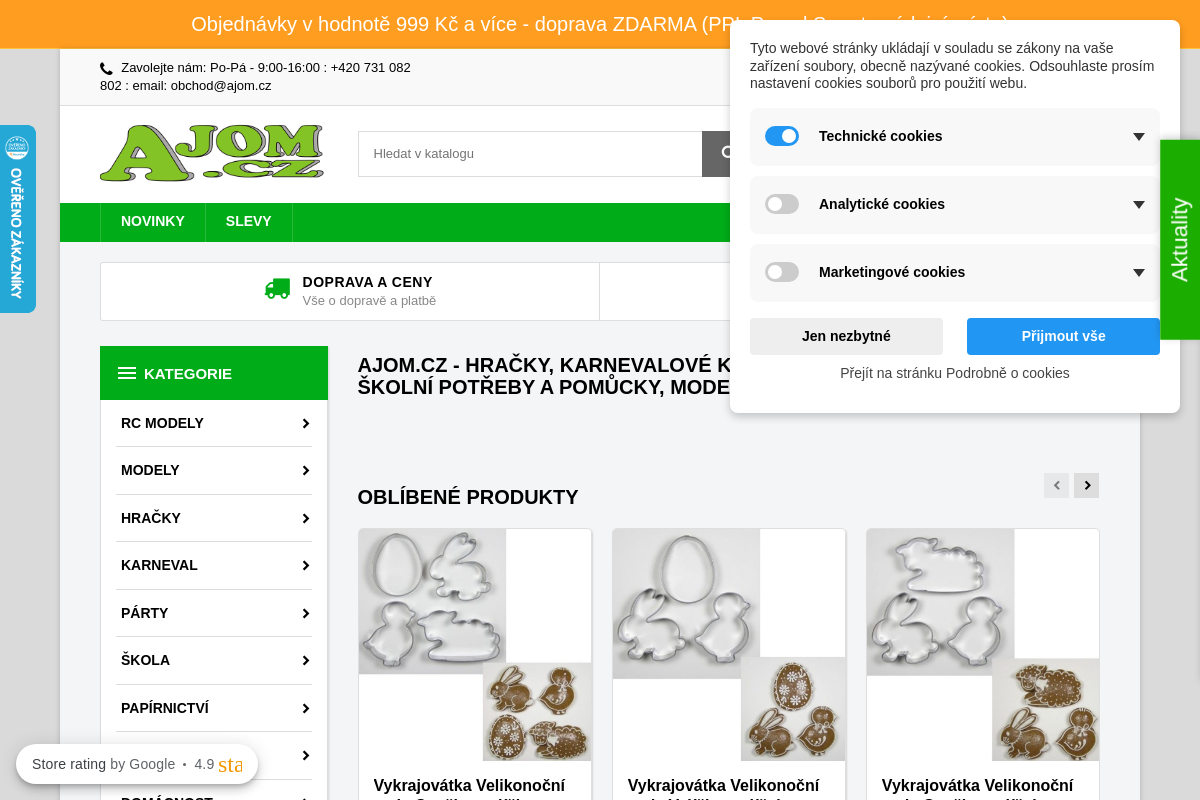Open the Podrobně o cookies page link
Viewport: 1200px width, 800px height.
click(x=955, y=373)
